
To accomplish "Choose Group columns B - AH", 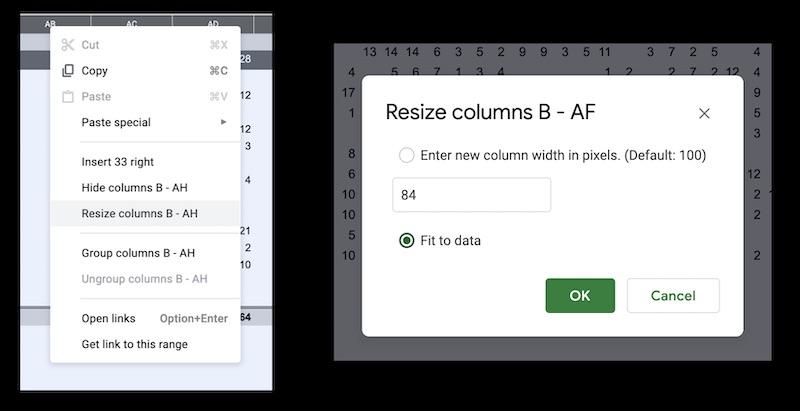I will pos(138,253).
